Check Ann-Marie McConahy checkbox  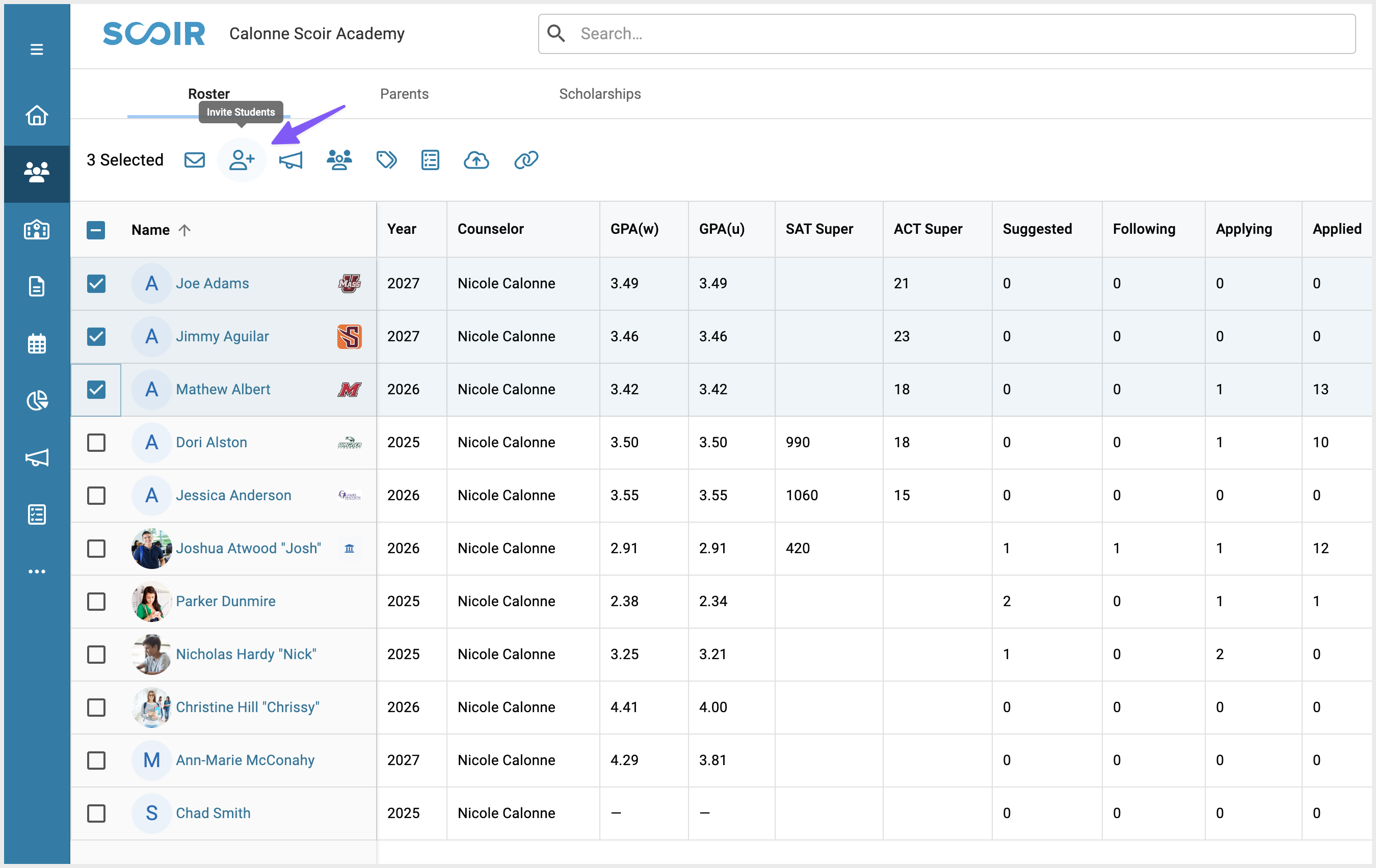96,760
